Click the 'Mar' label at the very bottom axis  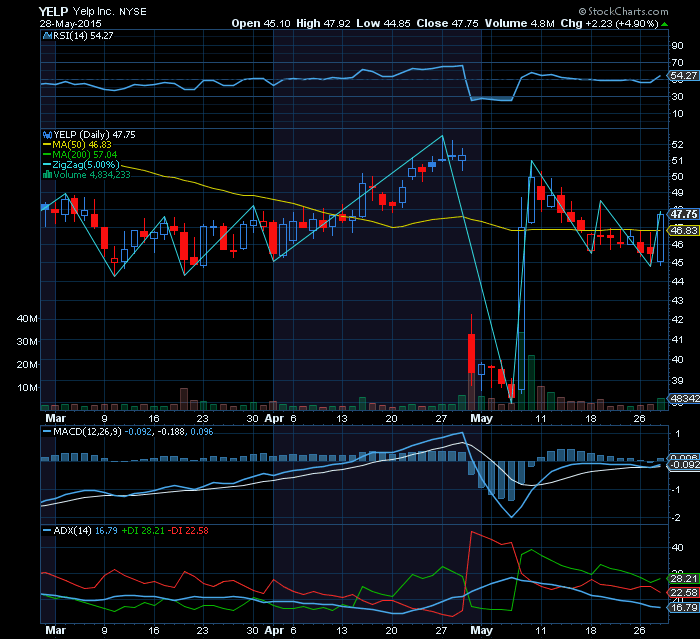55,630
